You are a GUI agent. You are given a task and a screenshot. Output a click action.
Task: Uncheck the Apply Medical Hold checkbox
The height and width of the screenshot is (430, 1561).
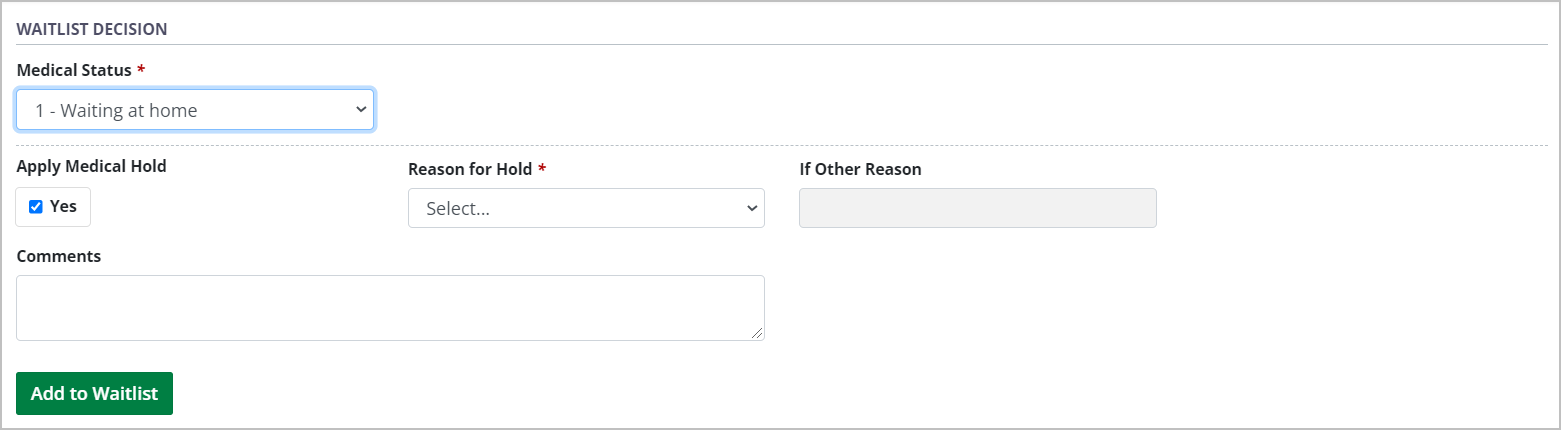pos(36,207)
